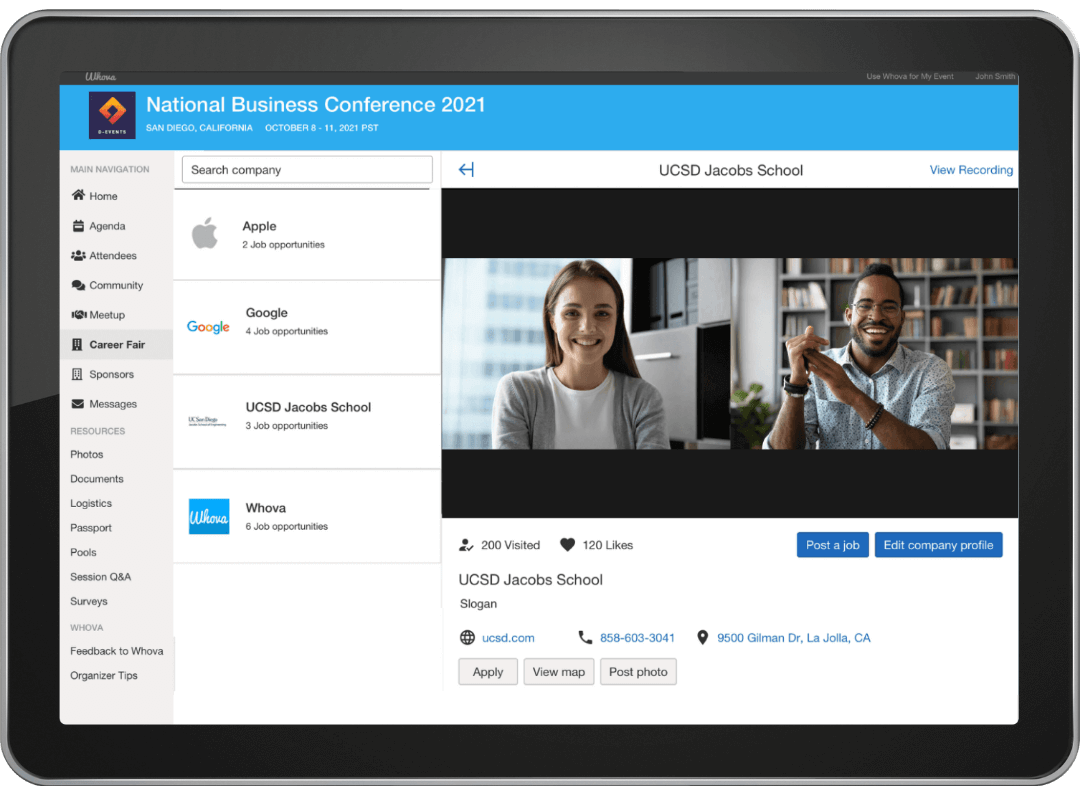The width and height of the screenshot is (1080, 786).
Task: Click the Post photo button
Action: [x=638, y=672]
